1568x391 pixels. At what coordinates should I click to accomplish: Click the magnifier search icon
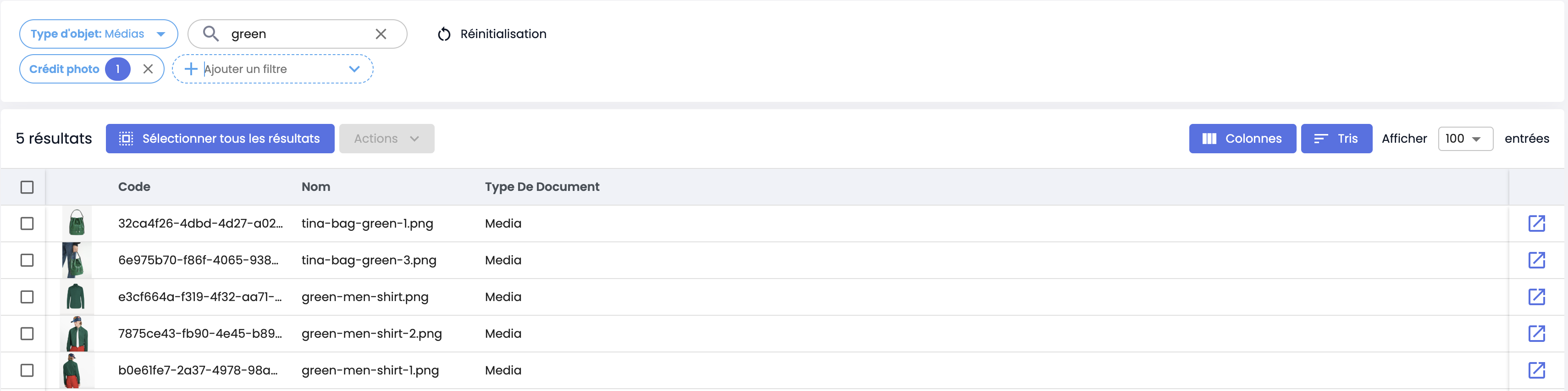point(210,34)
